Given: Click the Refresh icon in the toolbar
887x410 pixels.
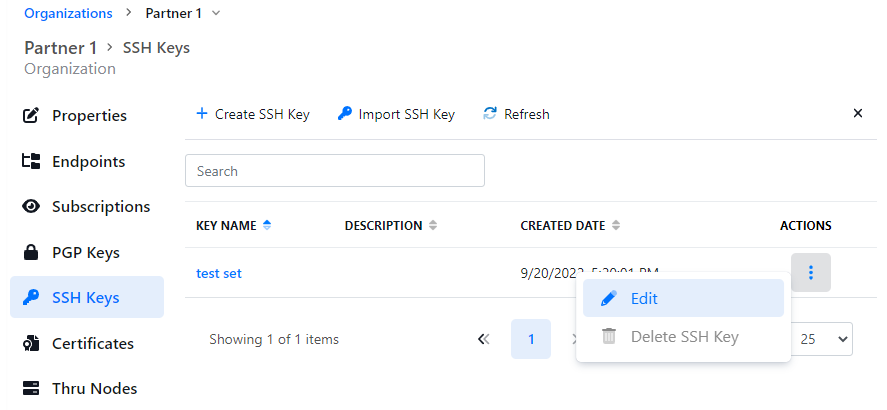Looking at the screenshot, I should (490, 114).
